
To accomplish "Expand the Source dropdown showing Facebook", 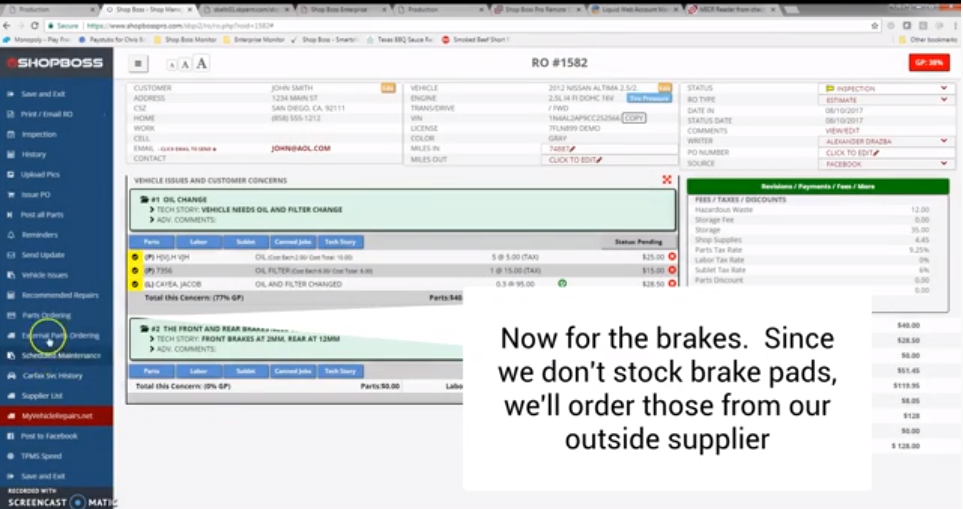I will (884, 163).
